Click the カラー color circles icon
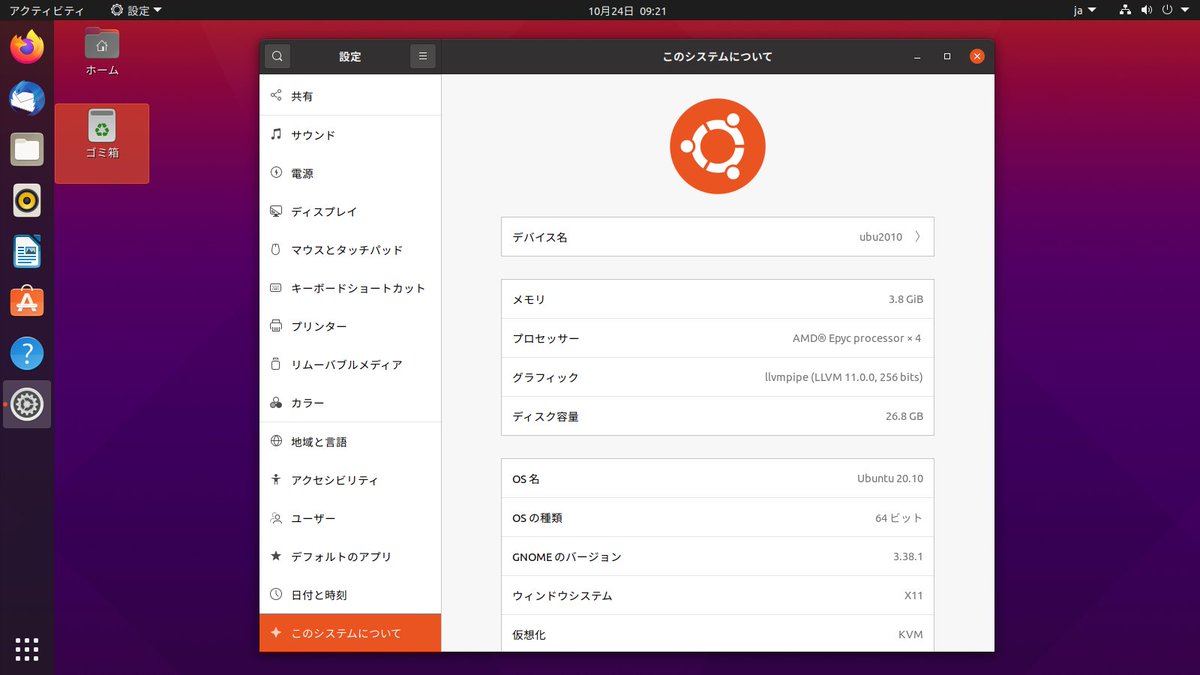Viewport: 1200px width, 675px height. [276, 403]
